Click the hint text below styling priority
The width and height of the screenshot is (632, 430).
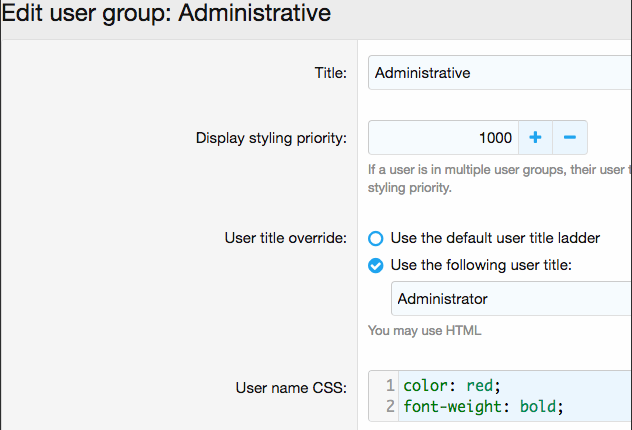(x=498, y=178)
